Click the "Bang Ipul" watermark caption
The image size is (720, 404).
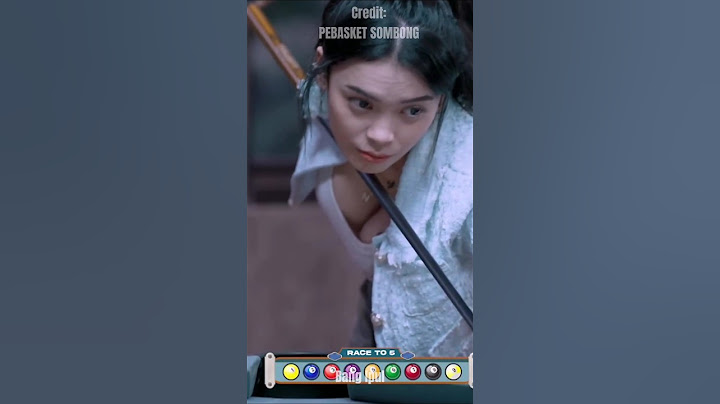[360, 377]
